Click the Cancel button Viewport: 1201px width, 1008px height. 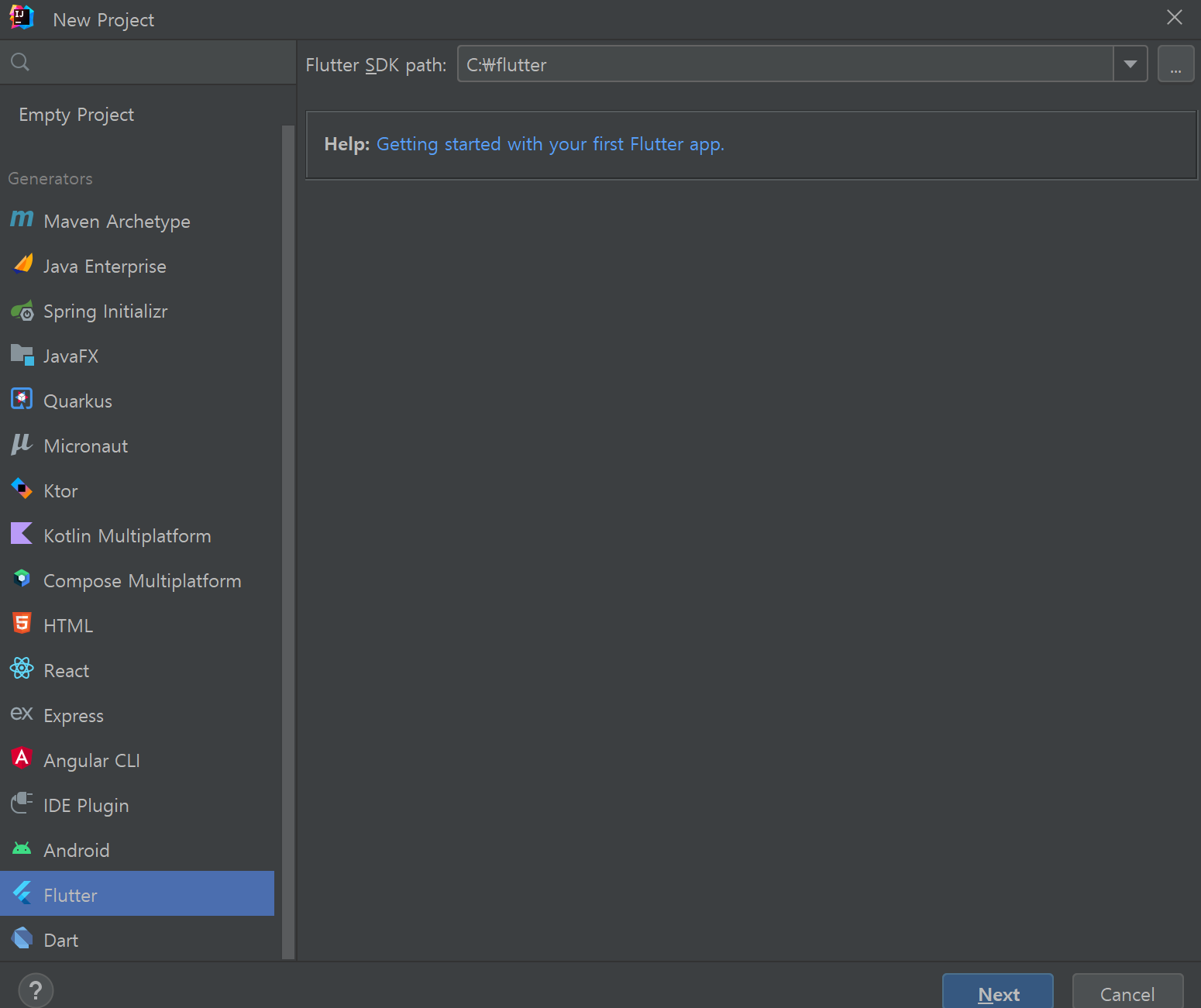[1127, 993]
